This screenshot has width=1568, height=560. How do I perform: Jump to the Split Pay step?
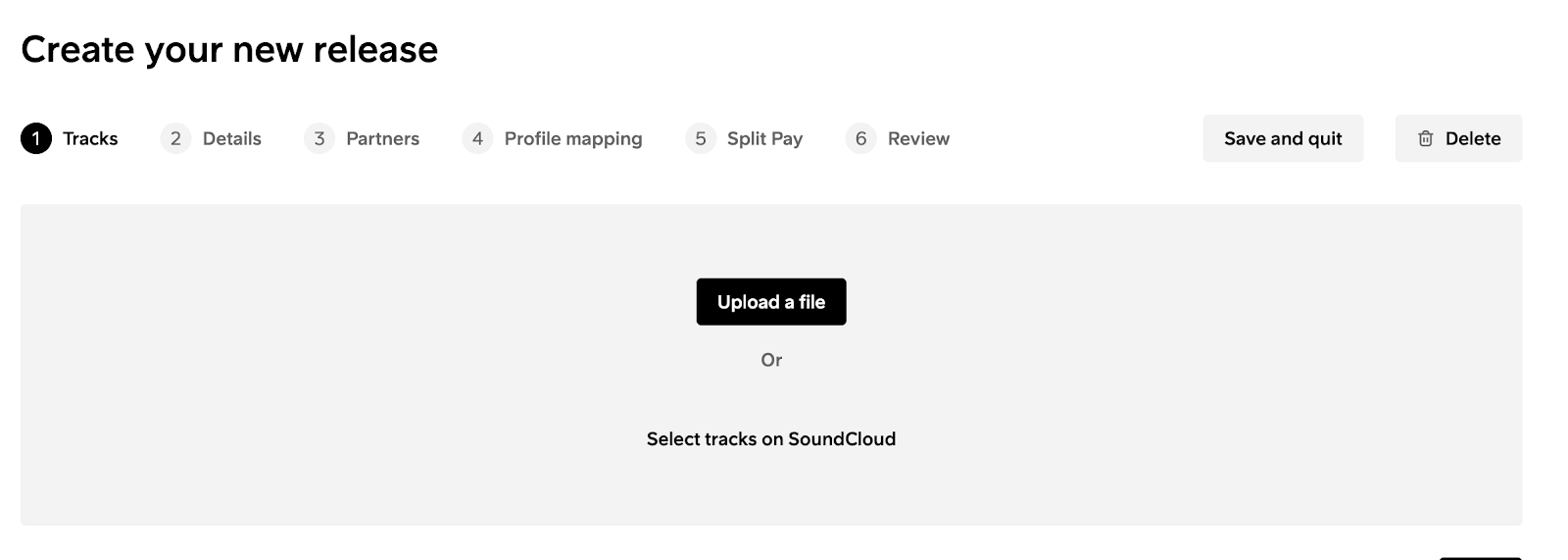tap(764, 139)
